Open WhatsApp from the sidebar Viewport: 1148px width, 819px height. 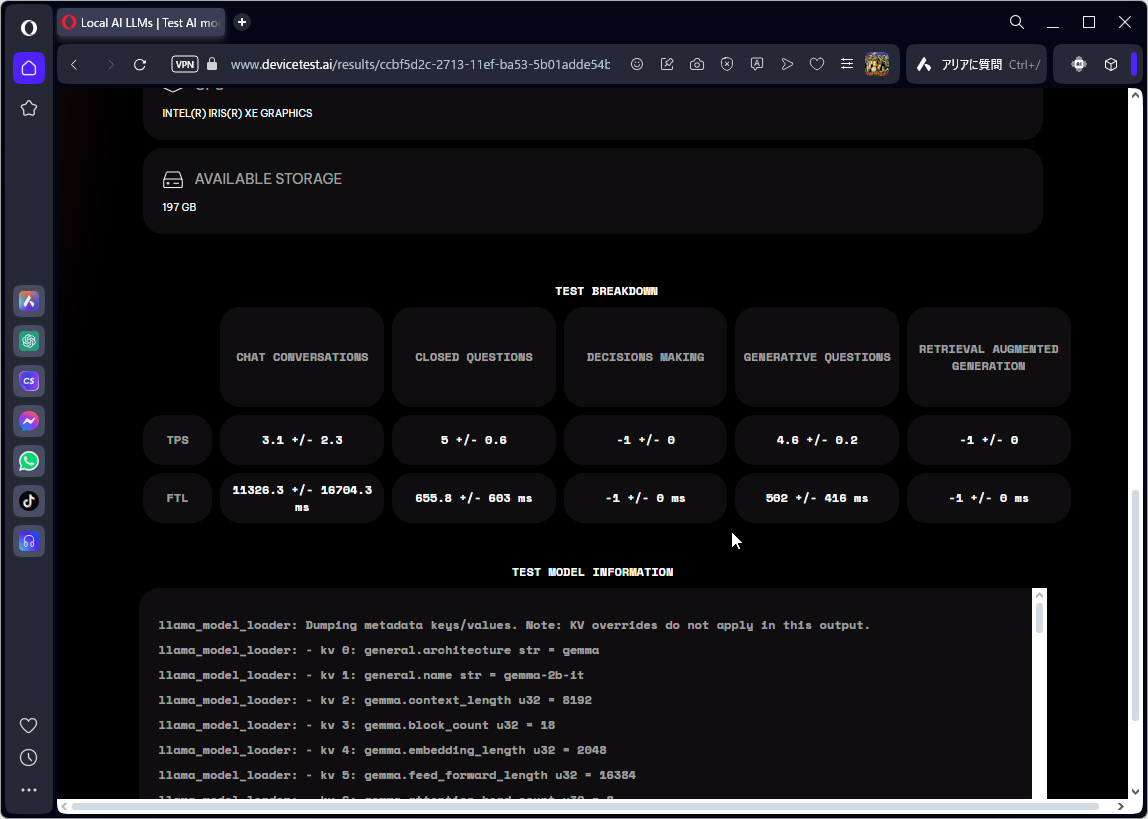click(28, 461)
